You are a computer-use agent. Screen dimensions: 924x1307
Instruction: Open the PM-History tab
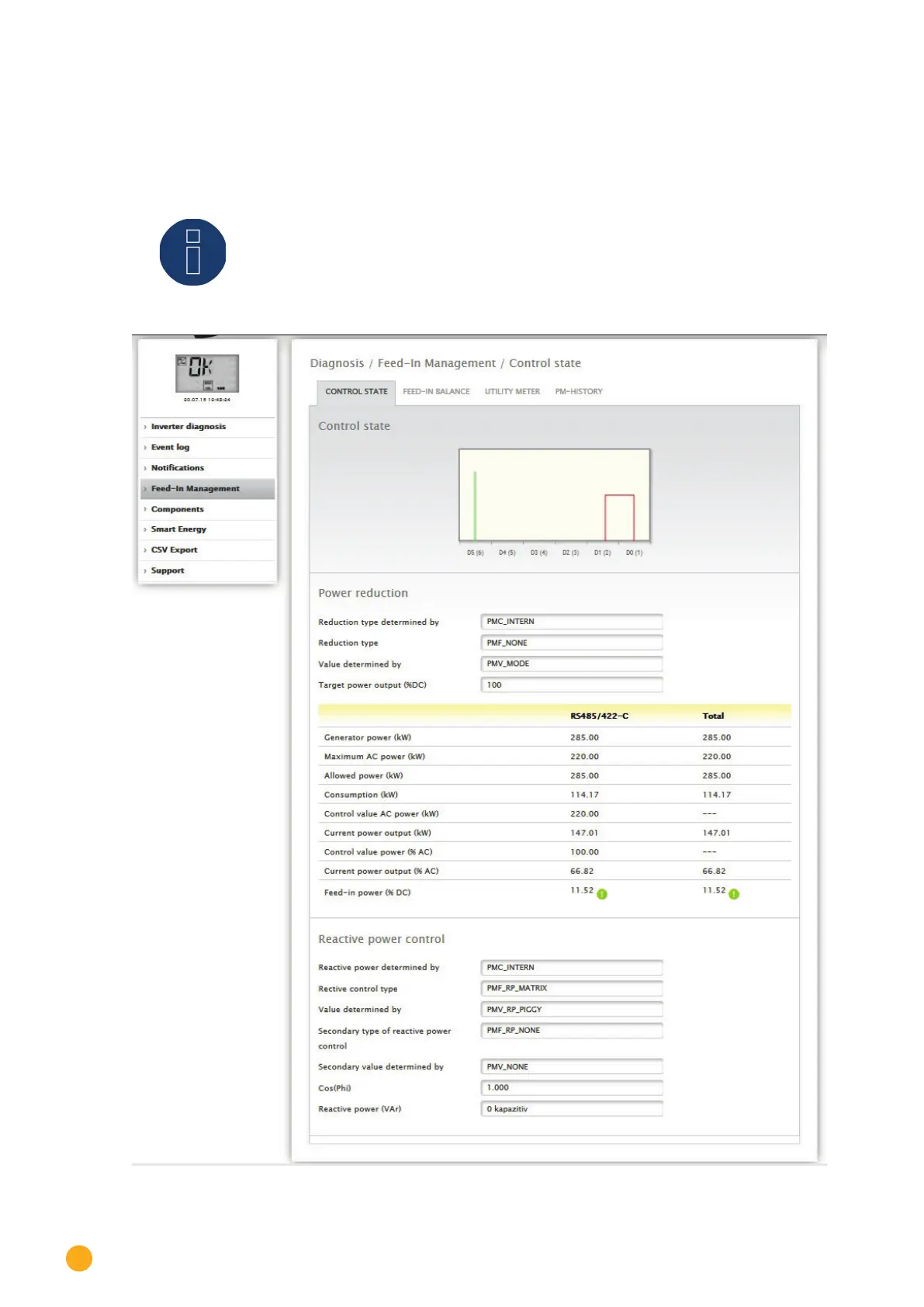[579, 392]
